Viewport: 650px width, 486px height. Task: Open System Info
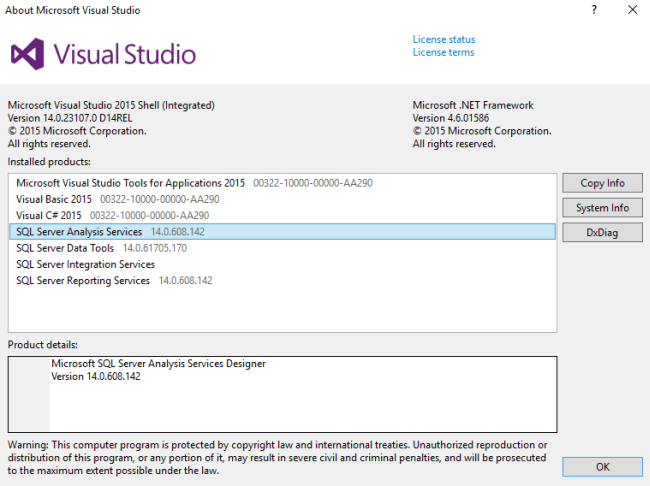click(x=602, y=208)
